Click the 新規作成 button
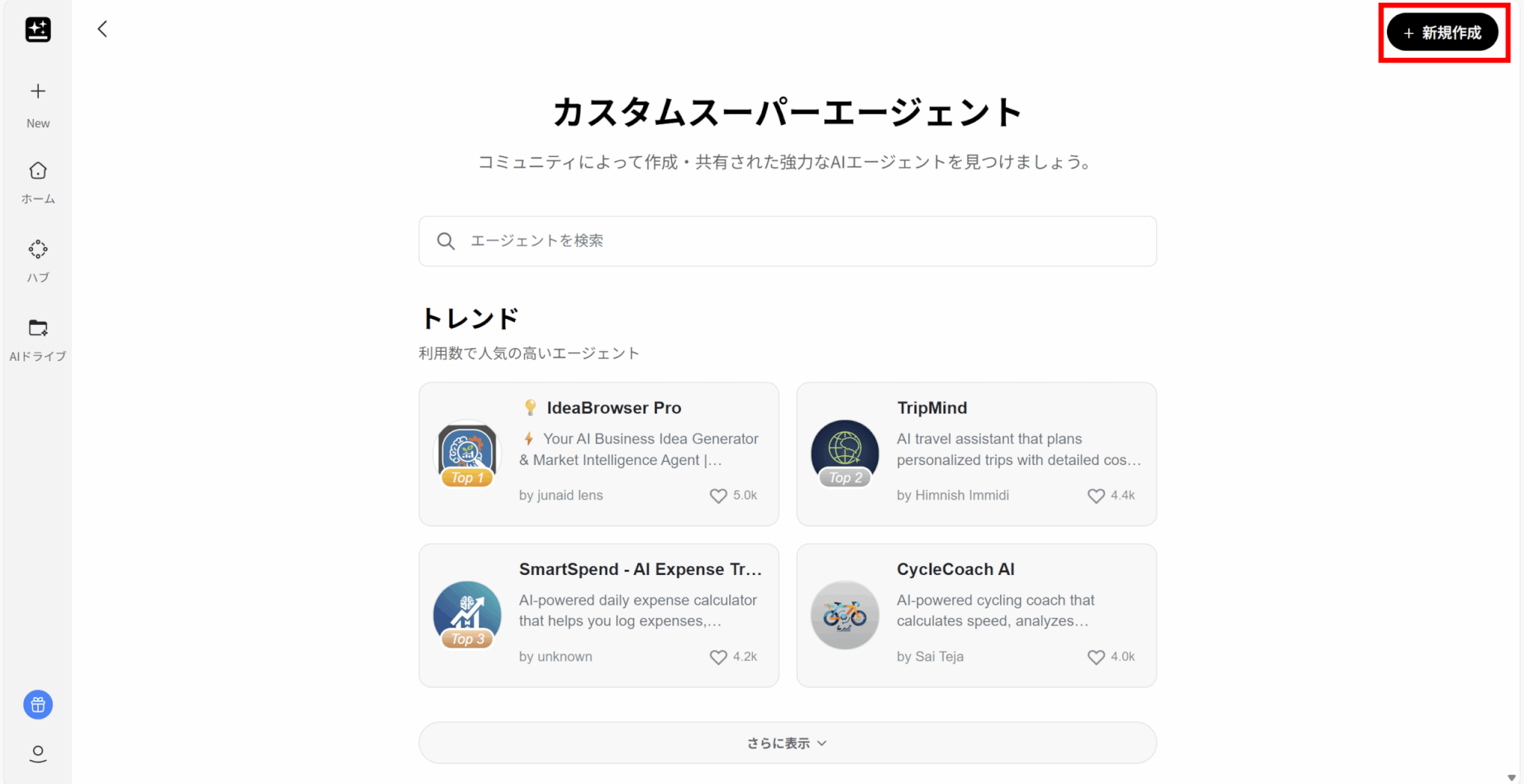 [1442, 33]
